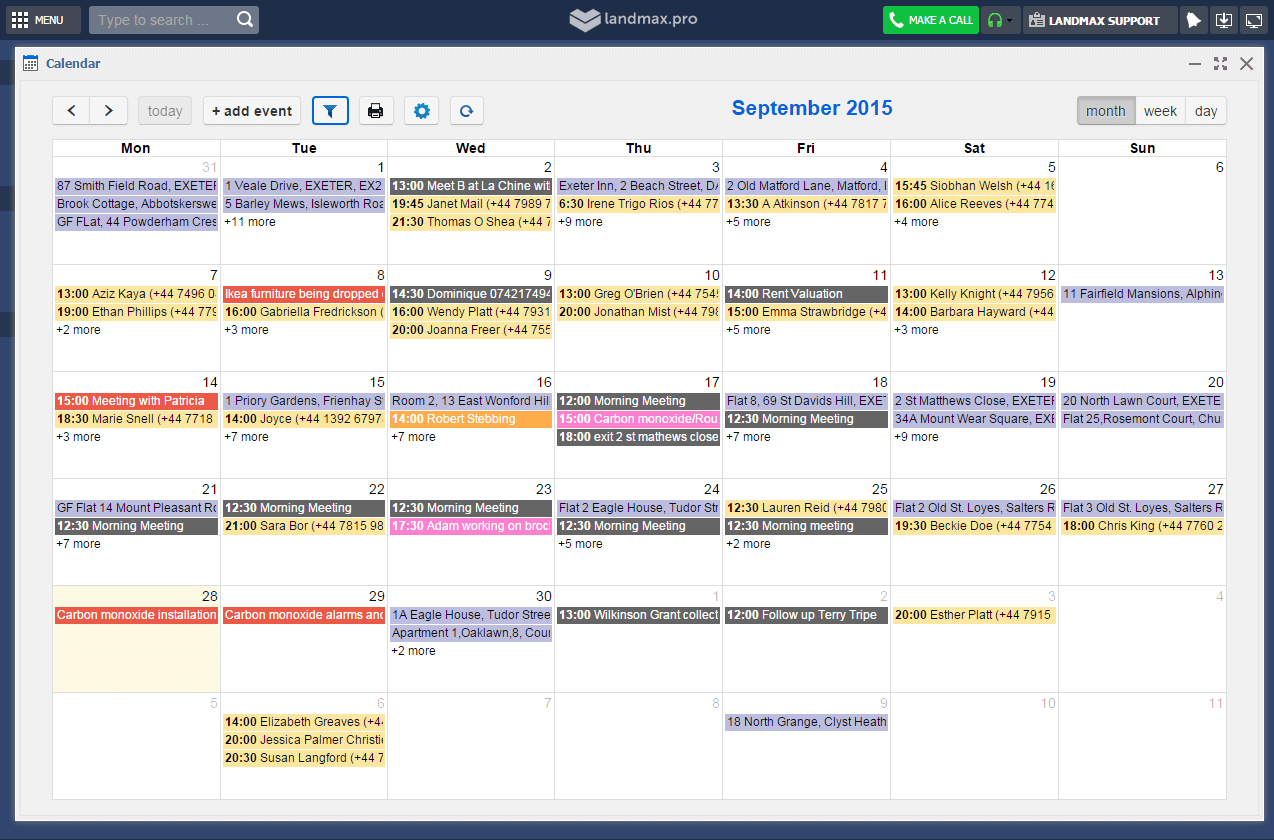Switch to day view
The height and width of the screenshot is (840, 1274).
click(1206, 111)
